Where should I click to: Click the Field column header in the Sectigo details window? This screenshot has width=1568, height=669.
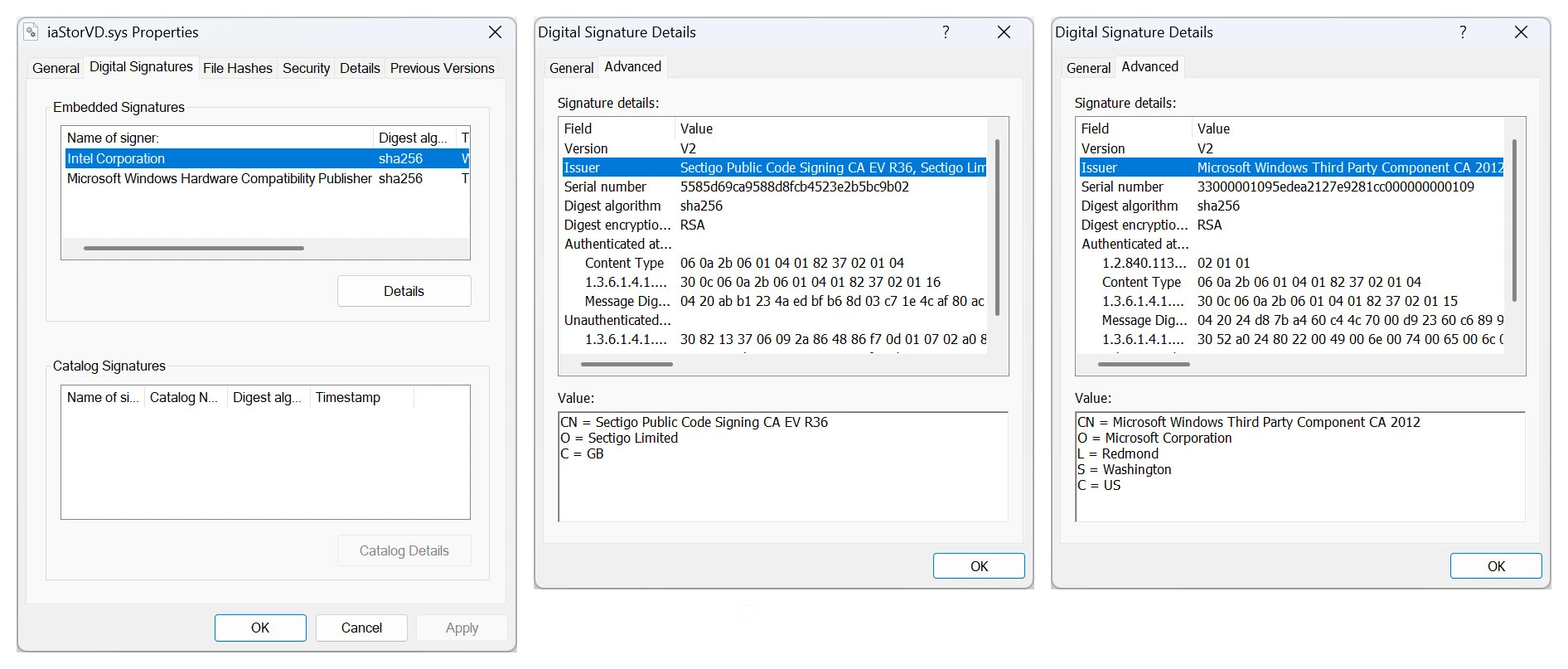pos(617,128)
